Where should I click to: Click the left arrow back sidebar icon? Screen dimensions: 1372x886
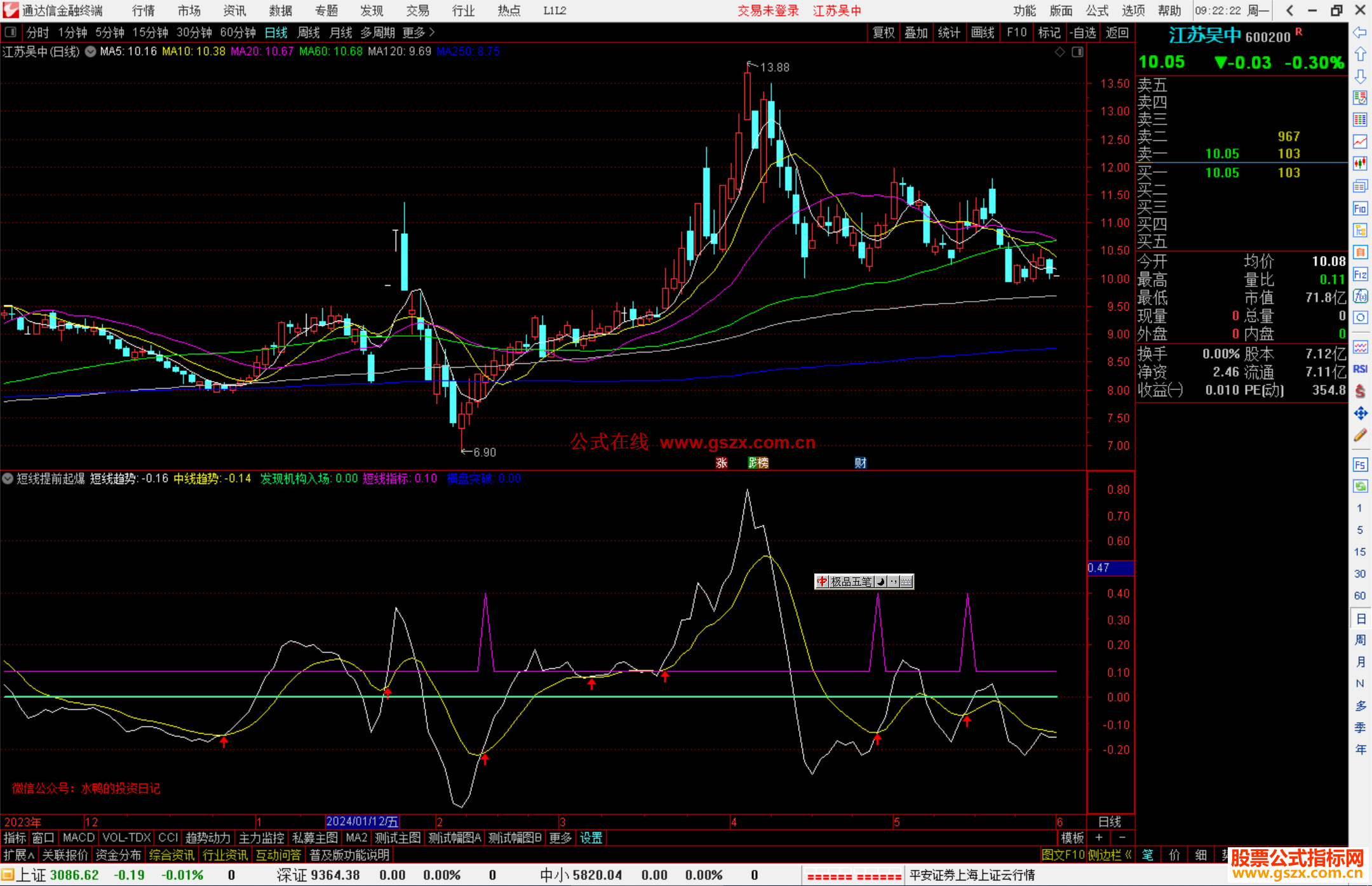click(1360, 32)
